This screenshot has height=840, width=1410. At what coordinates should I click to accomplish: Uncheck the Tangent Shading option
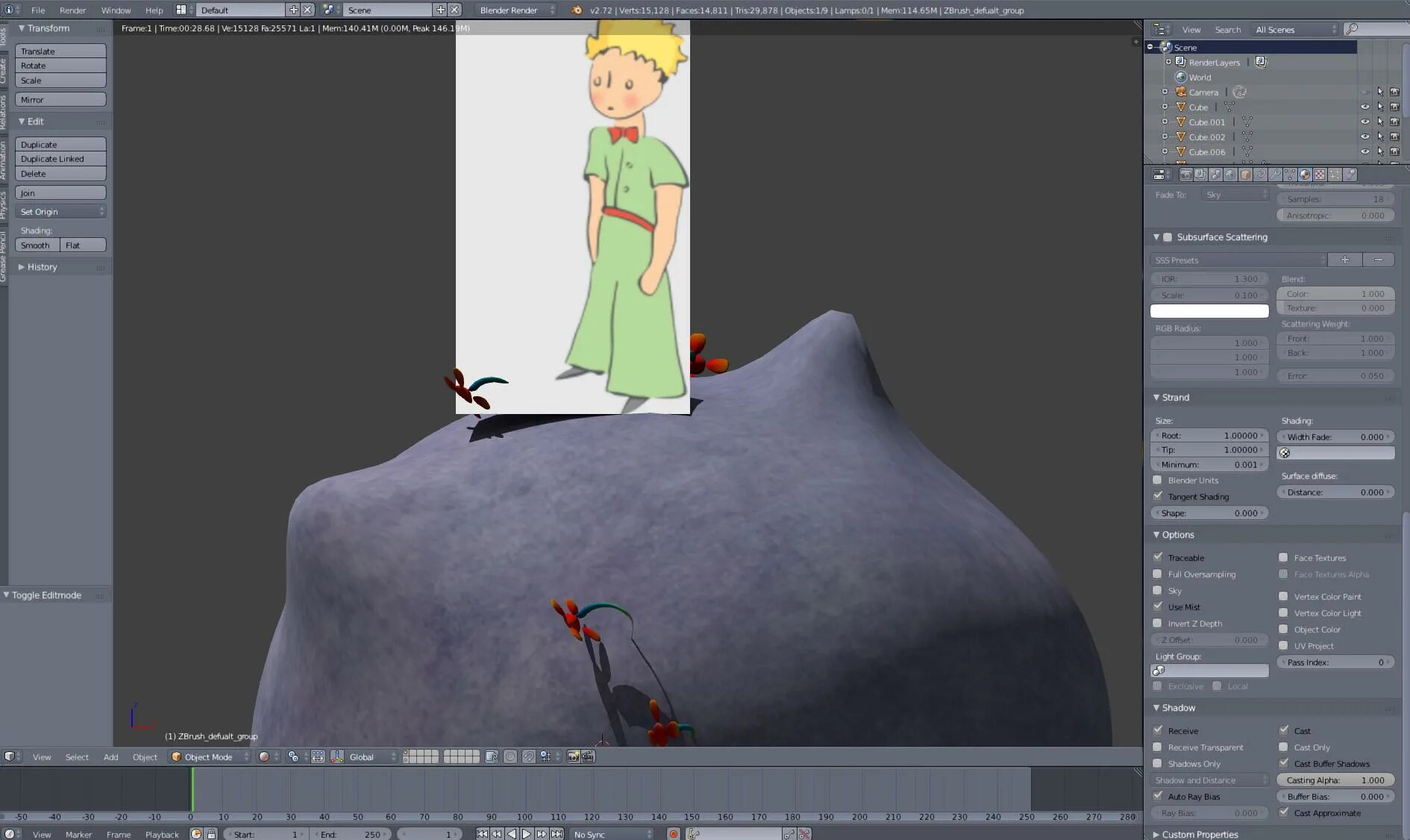[1158, 496]
